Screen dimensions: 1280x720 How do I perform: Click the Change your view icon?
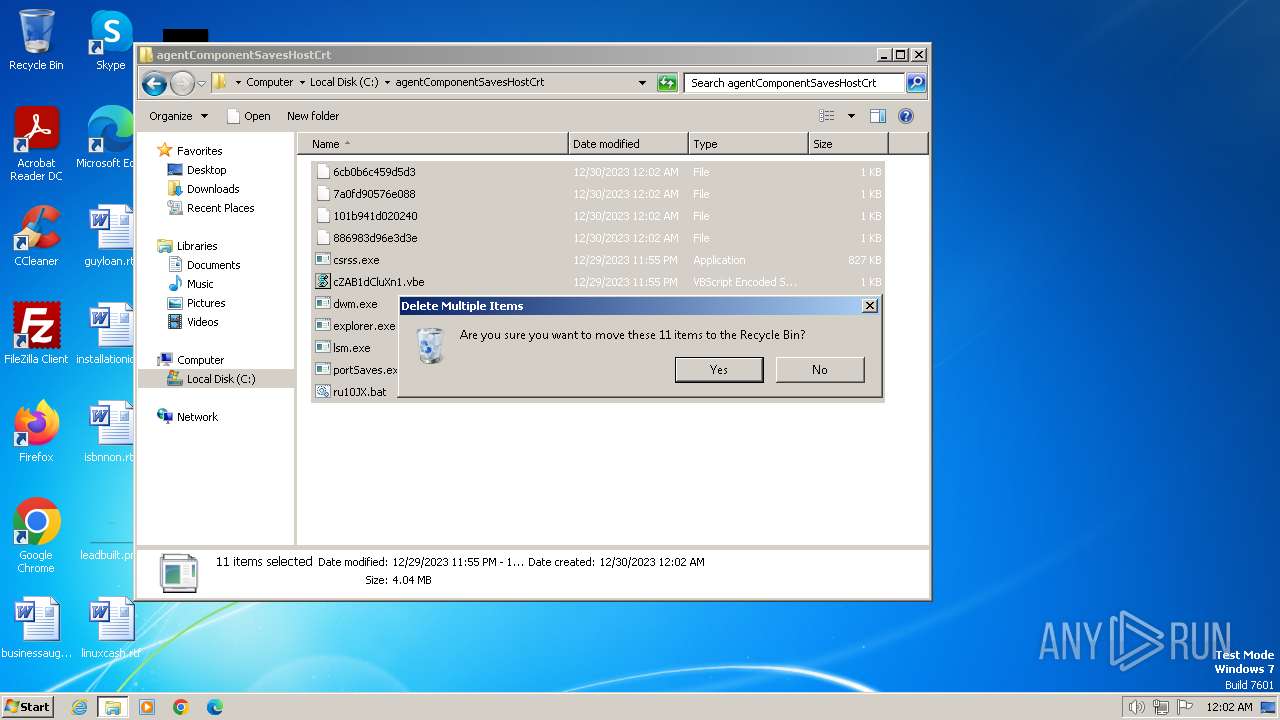(x=827, y=116)
